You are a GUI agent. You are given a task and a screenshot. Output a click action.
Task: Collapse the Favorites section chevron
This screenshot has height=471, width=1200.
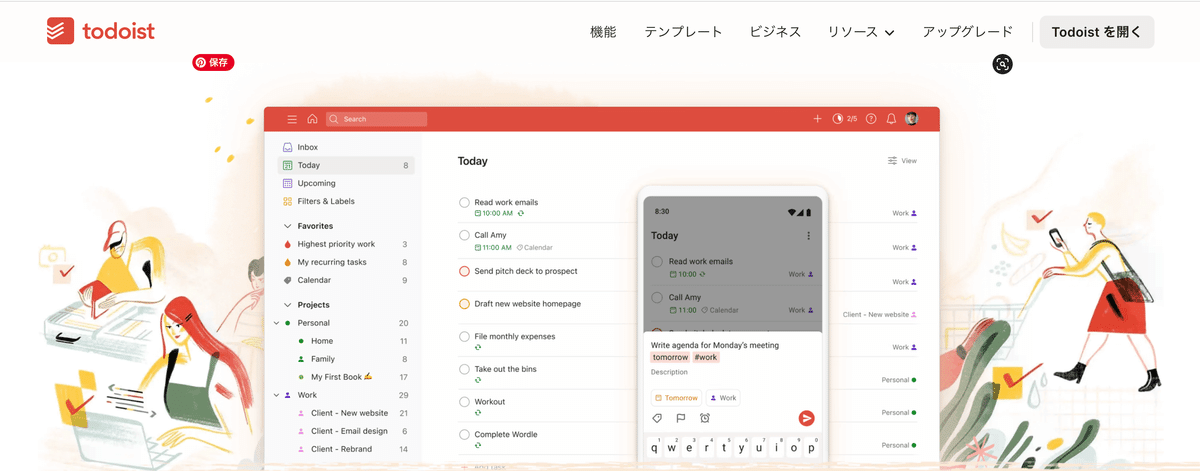point(288,226)
